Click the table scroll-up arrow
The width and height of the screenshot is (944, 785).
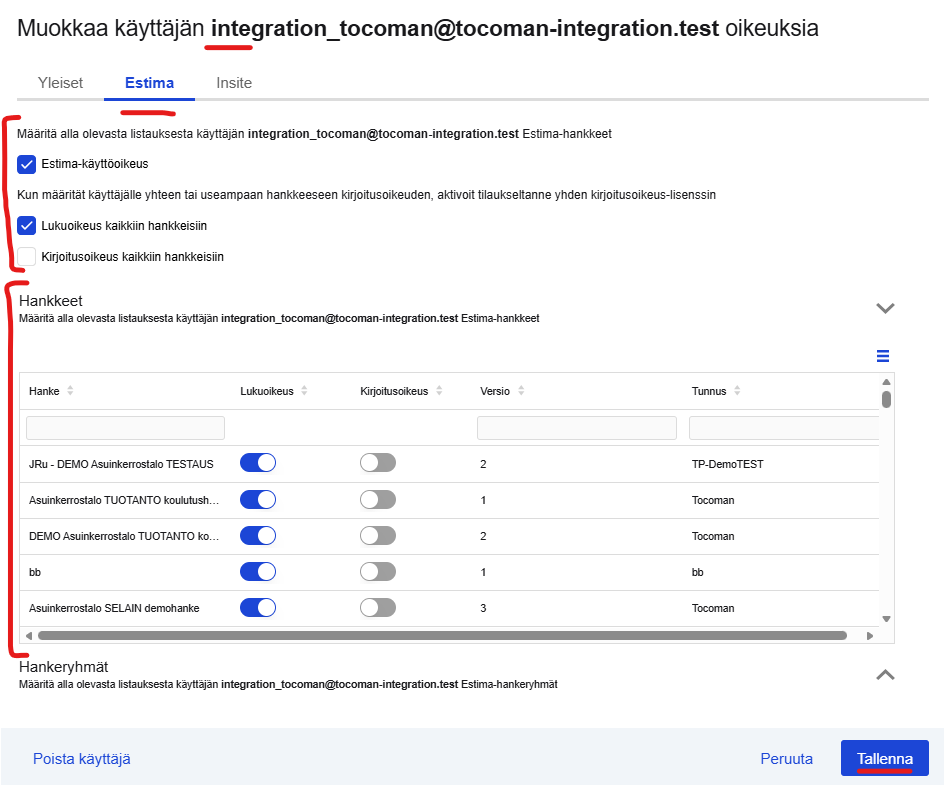pos(885,382)
